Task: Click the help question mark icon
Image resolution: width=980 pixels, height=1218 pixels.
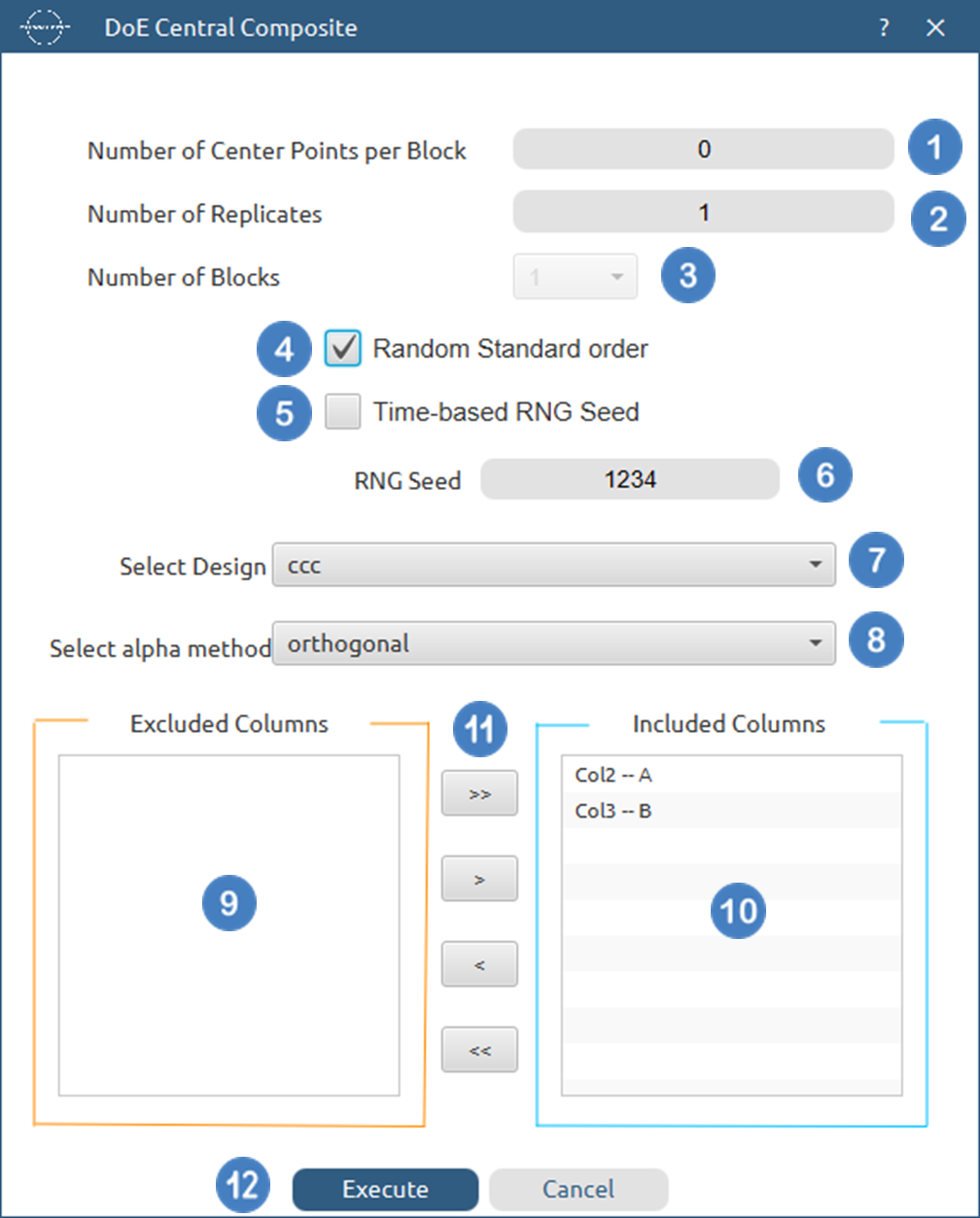Action: click(883, 28)
